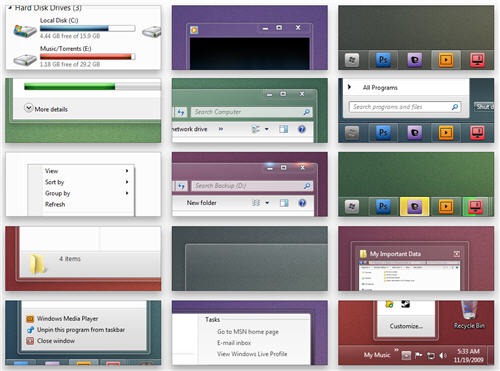Launch Photoshop from the blue taskbar
Screen dimensions: 500x371
(x=383, y=133)
